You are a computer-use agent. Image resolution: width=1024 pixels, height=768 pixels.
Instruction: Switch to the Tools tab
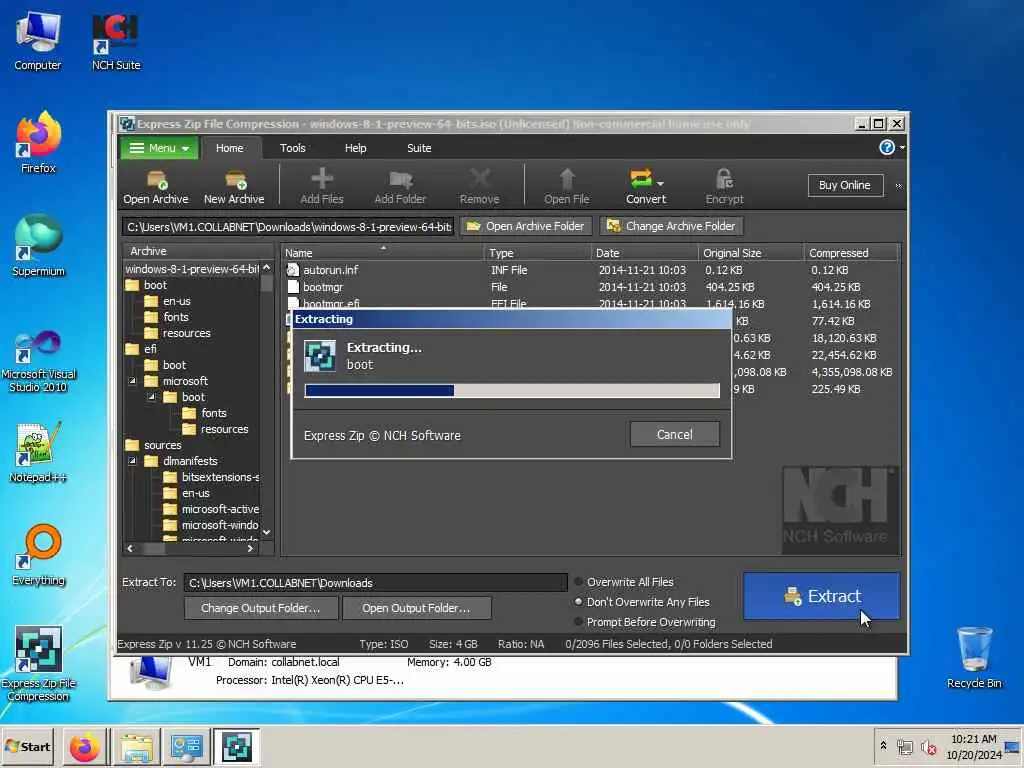(293, 148)
